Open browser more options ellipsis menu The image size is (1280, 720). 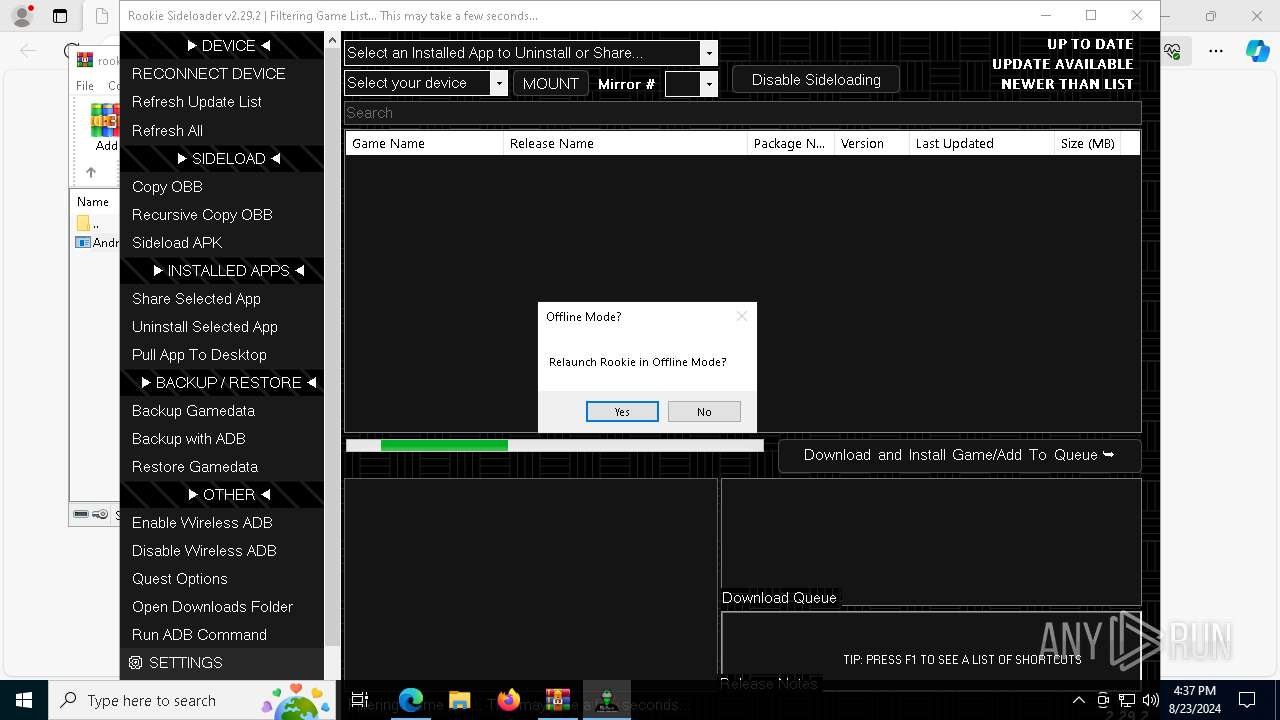(1216, 51)
